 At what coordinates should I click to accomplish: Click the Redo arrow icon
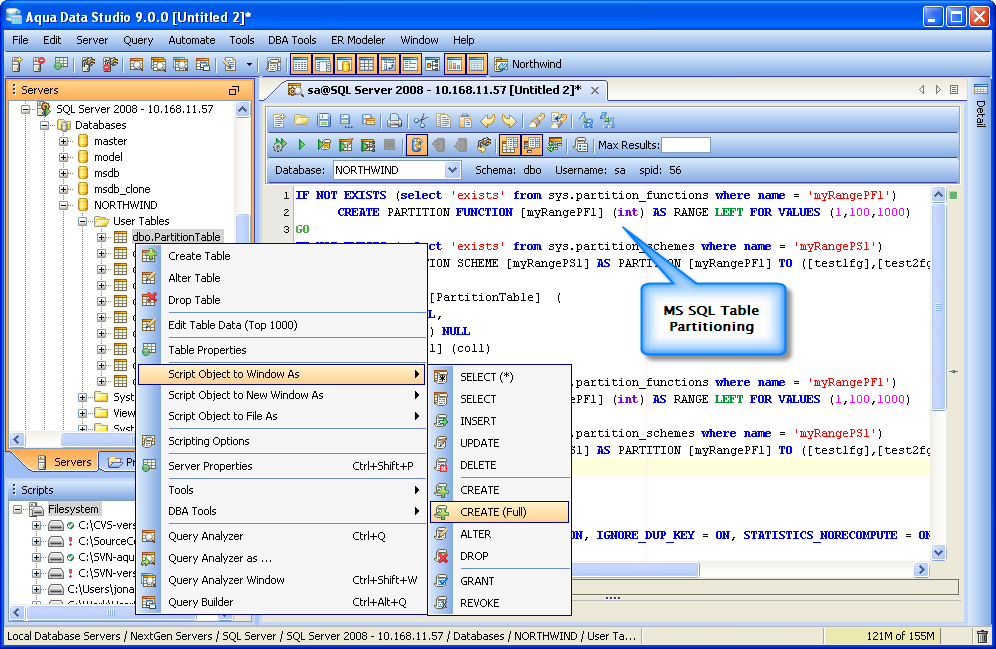pyautogui.click(x=509, y=120)
